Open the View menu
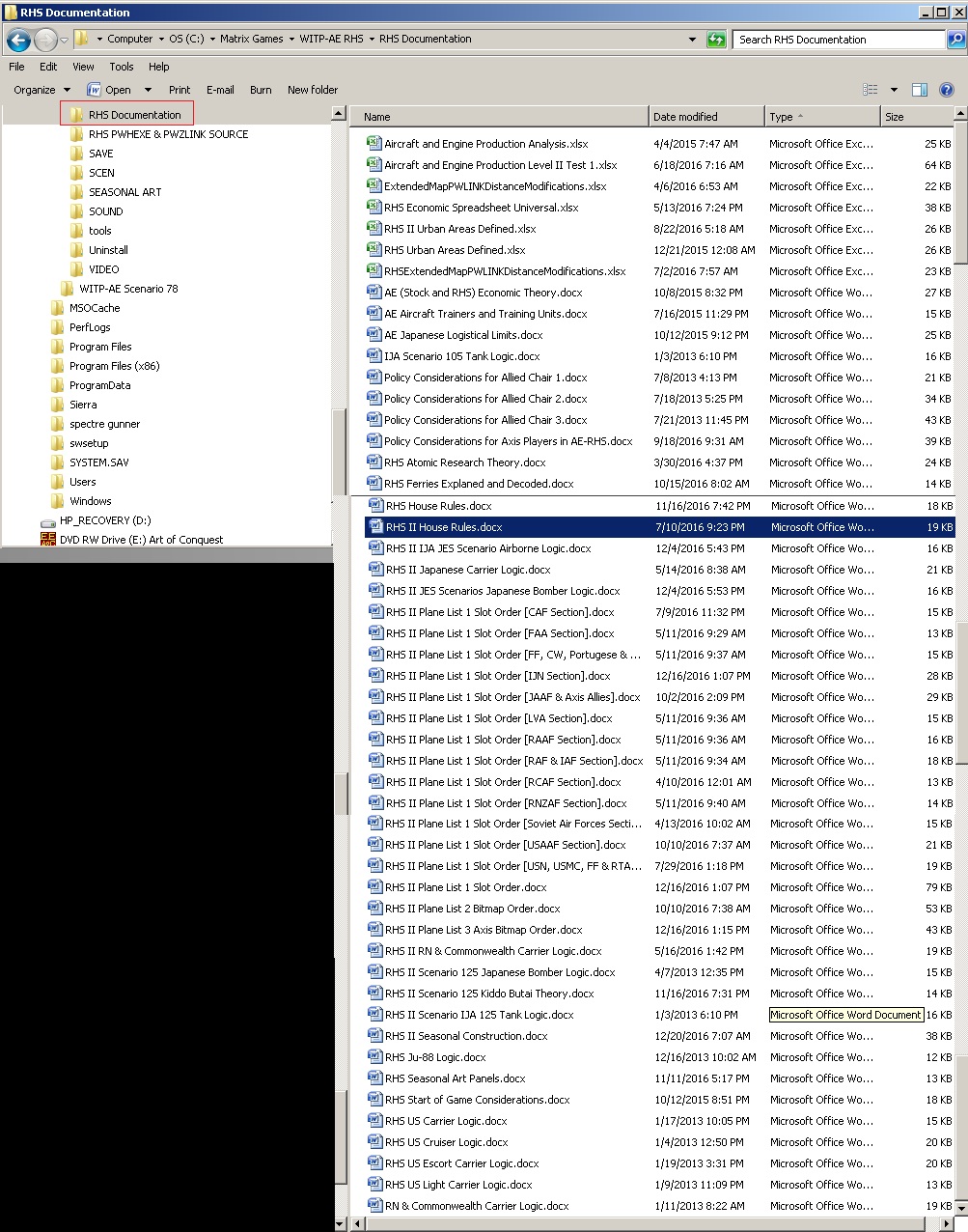The width and height of the screenshot is (968, 1232). pyautogui.click(x=83, y=67)
